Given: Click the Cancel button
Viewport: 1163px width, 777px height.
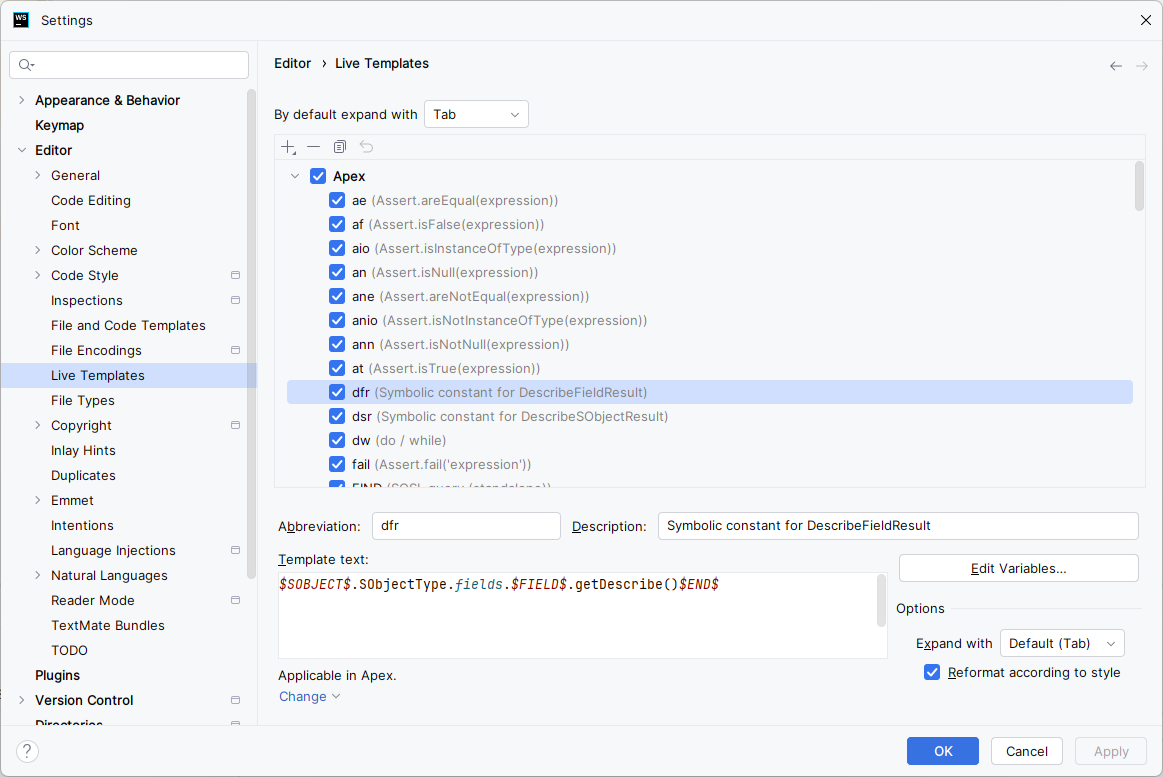Looking at the screenshot, I should (x=1027, y=751).
